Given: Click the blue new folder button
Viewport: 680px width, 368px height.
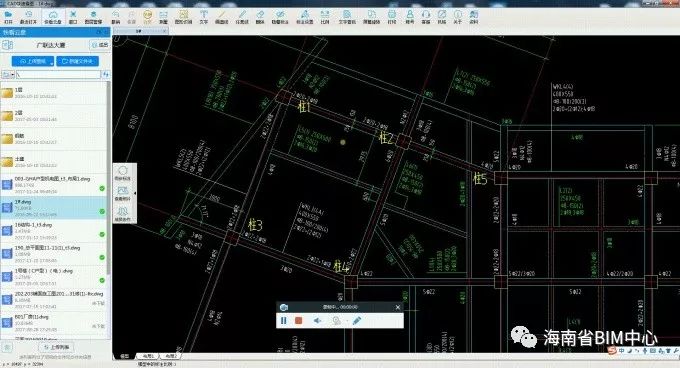Looking at the screenshot, I should click(x=78, y=62).
